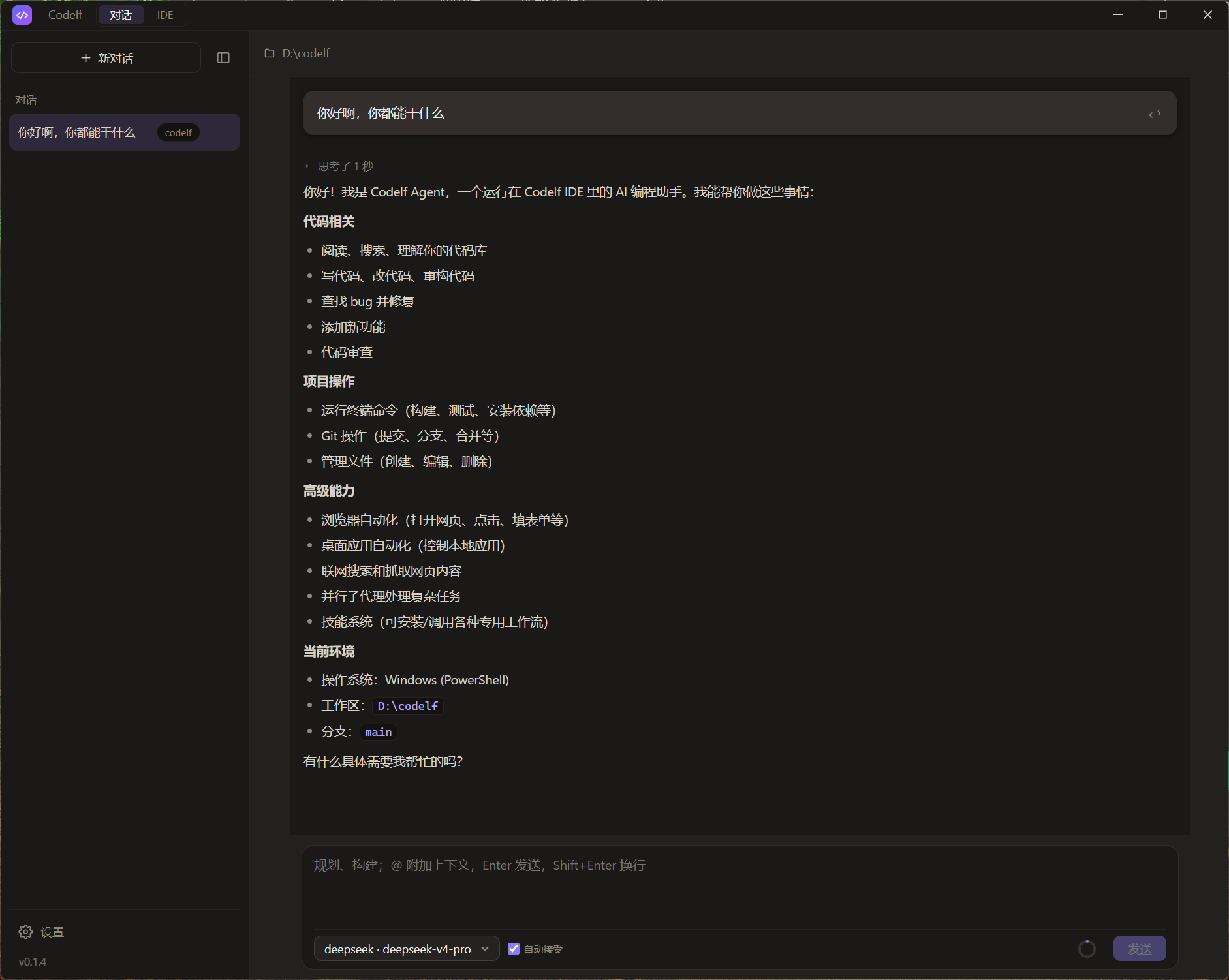Switch to the IDE tab
The width and height of the screenshot is (1229, 980).
[165, 15]
